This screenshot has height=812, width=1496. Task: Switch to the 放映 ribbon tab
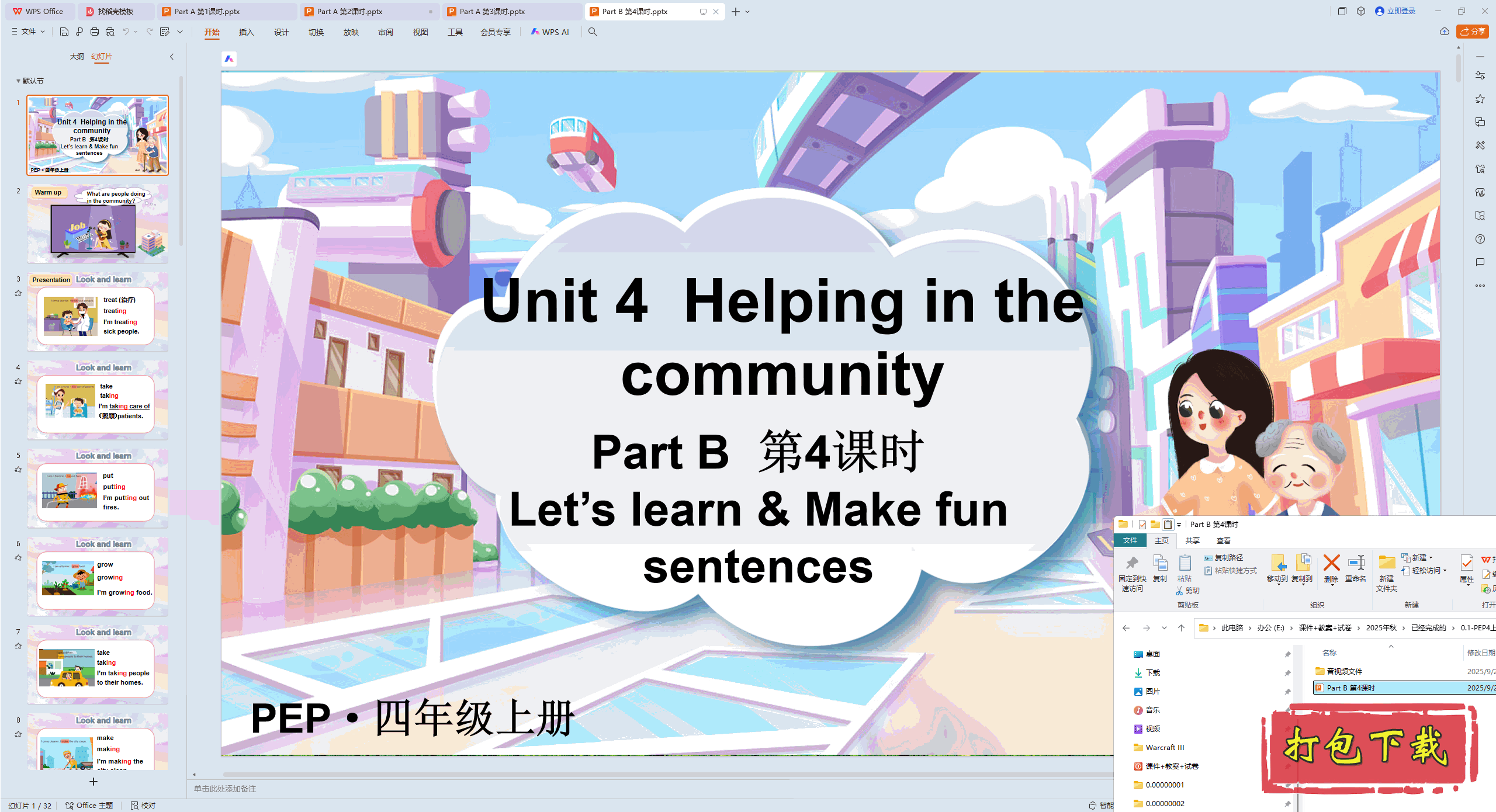[x=351, y=32]
